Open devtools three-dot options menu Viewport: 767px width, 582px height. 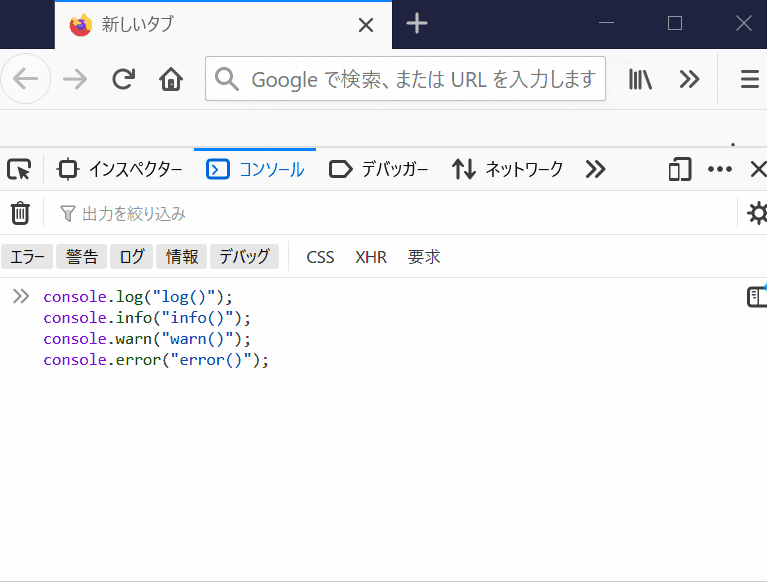[x=720, y=169]
